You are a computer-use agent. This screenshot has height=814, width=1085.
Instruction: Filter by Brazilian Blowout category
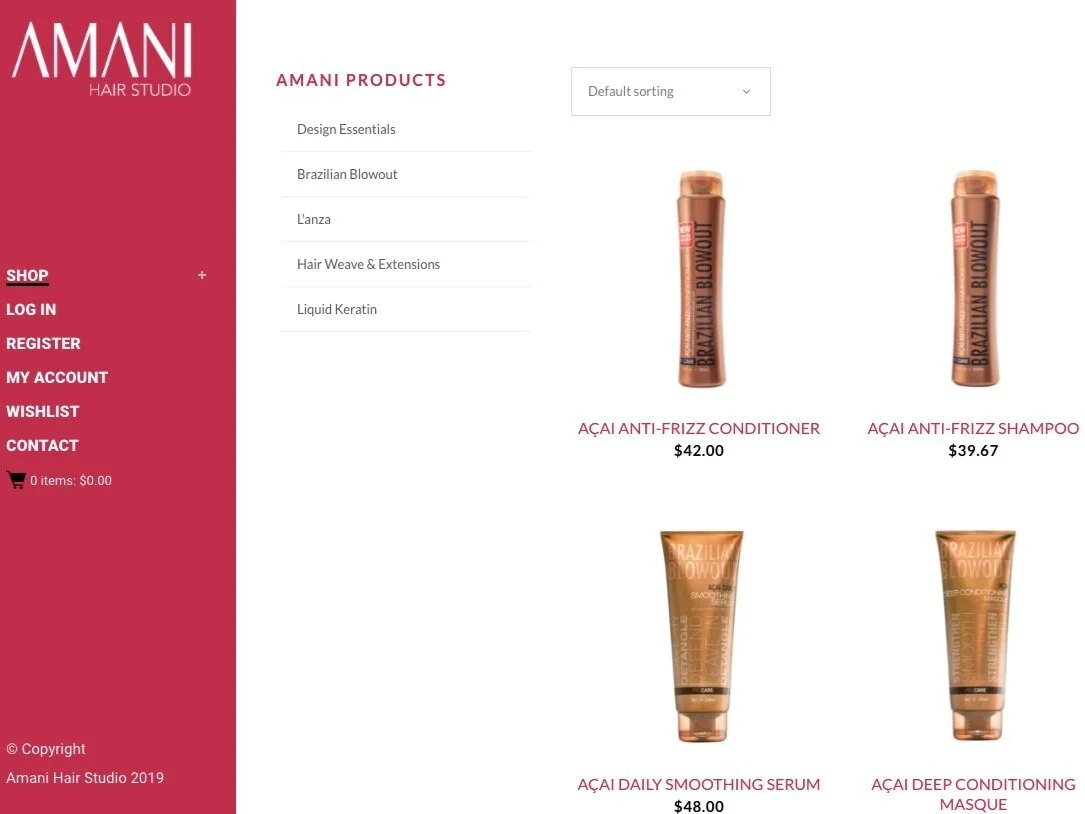(347, 174)
